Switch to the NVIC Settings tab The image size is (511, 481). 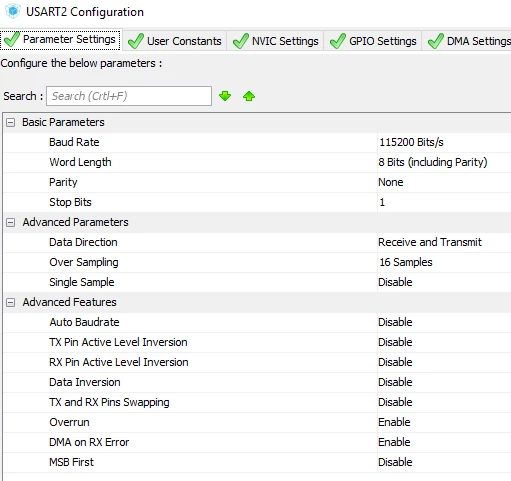coord(276,41)
